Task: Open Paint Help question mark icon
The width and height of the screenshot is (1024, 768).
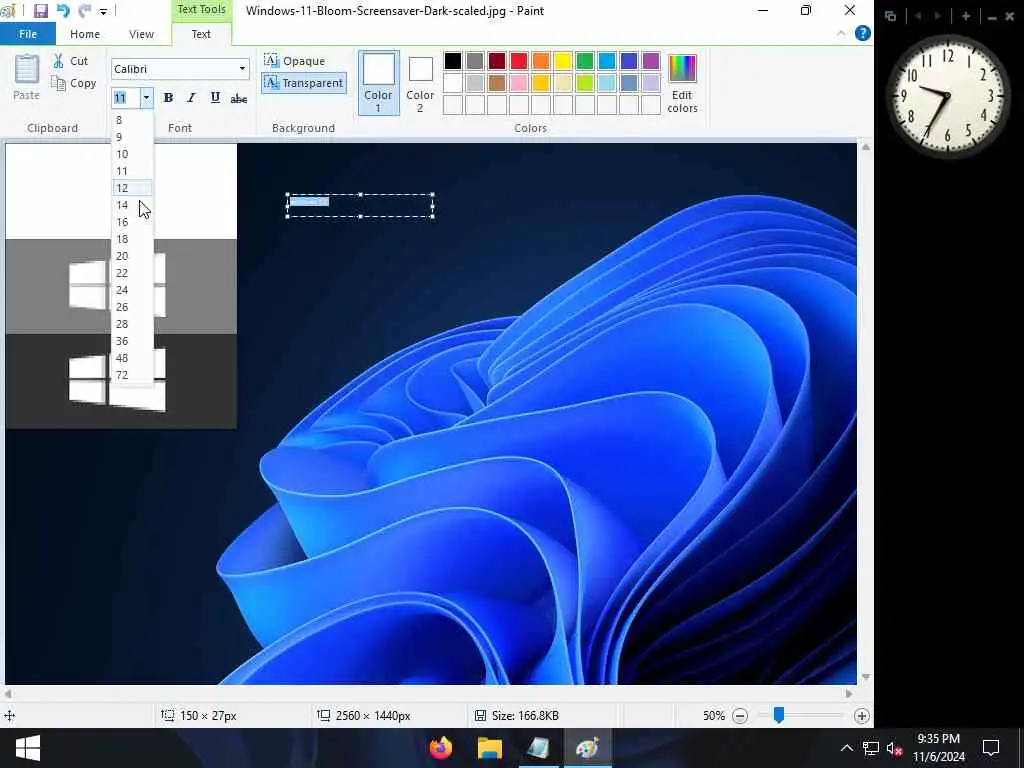Action: 862,33
